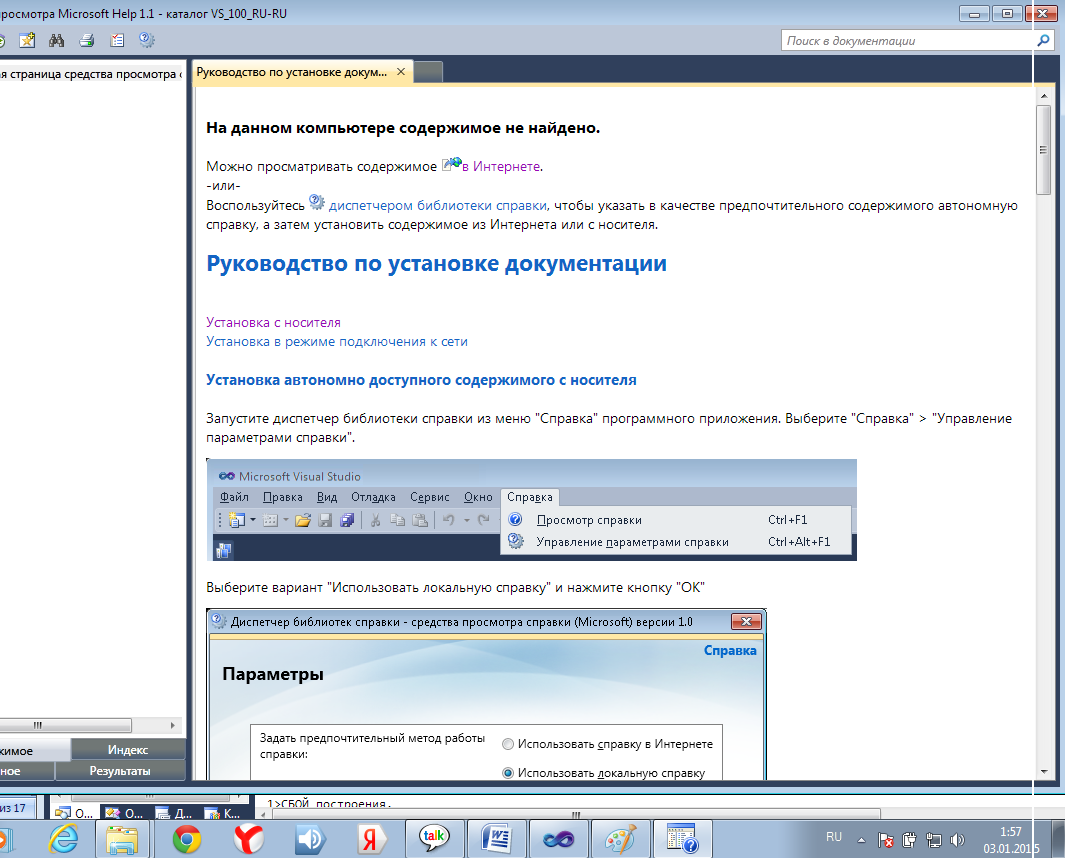Minimize the Help Viewer window
Screen dimensions: 1065x858
click(x=974, y=14)
